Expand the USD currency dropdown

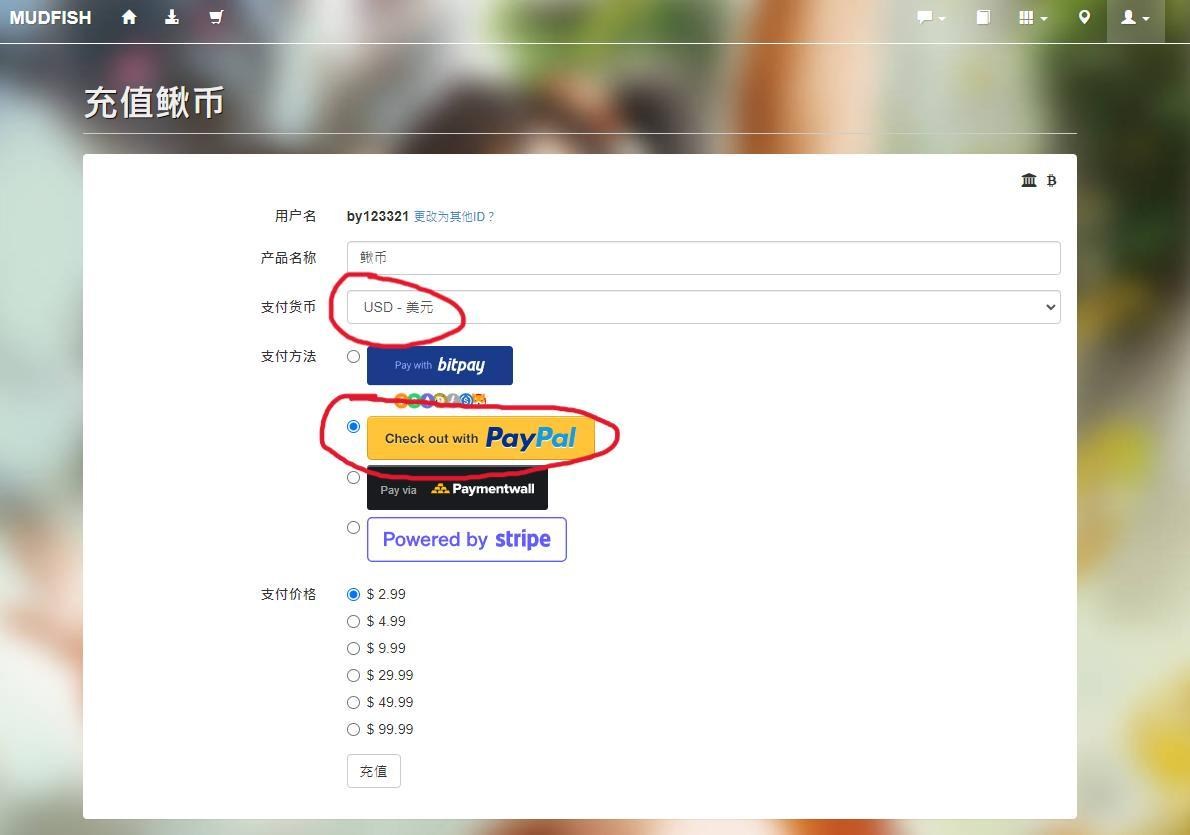pyautogui.click(x=703, y=307)
